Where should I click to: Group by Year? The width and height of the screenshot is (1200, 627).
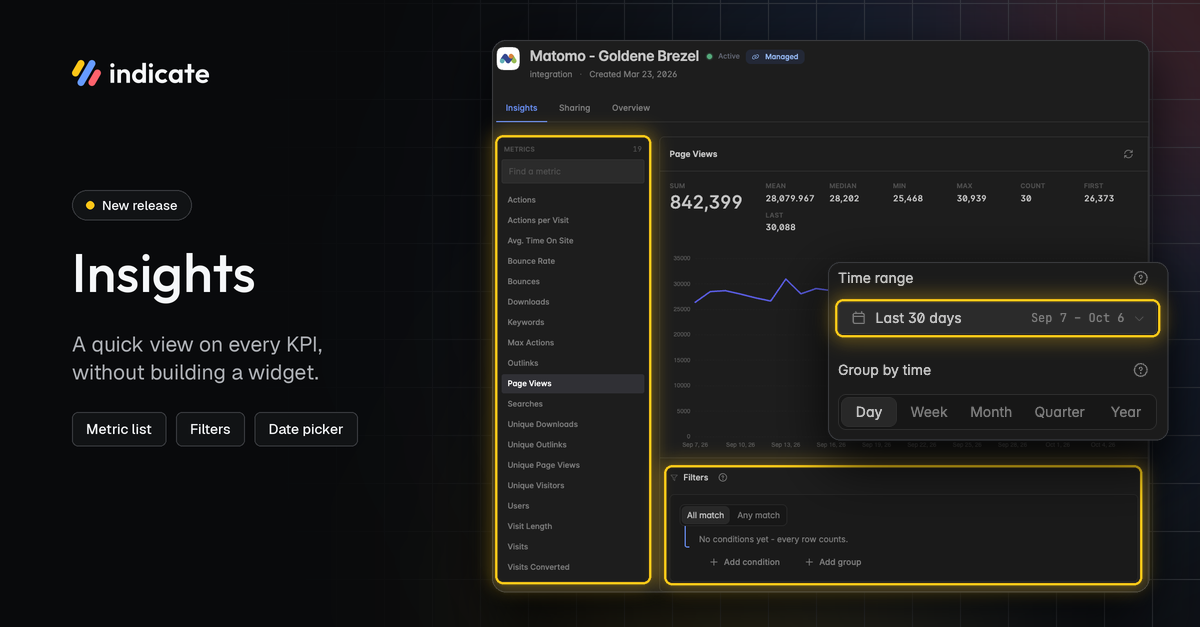coord(1126,412)
